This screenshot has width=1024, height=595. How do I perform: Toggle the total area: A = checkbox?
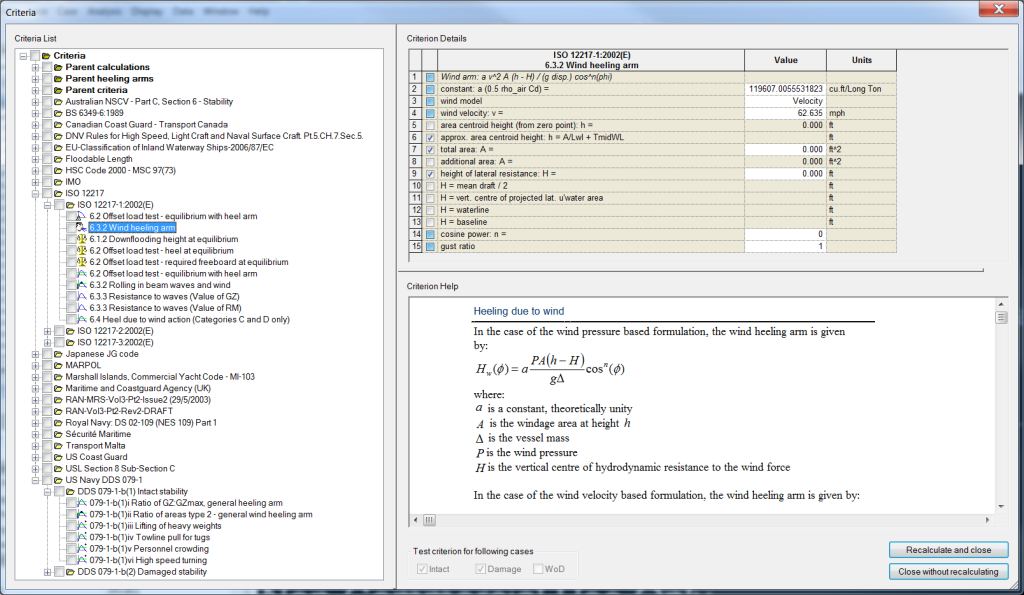click(x=430, y=150)
